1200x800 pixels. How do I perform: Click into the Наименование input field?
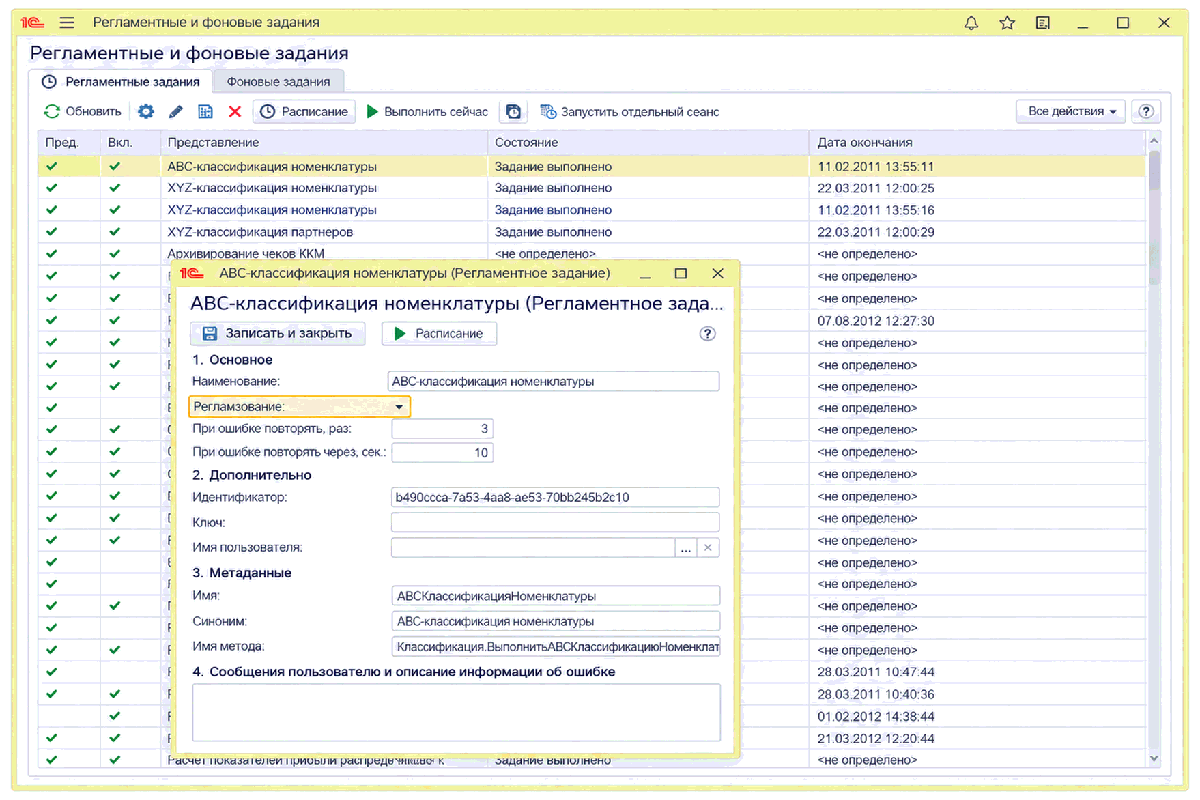(x=554, y=381)
